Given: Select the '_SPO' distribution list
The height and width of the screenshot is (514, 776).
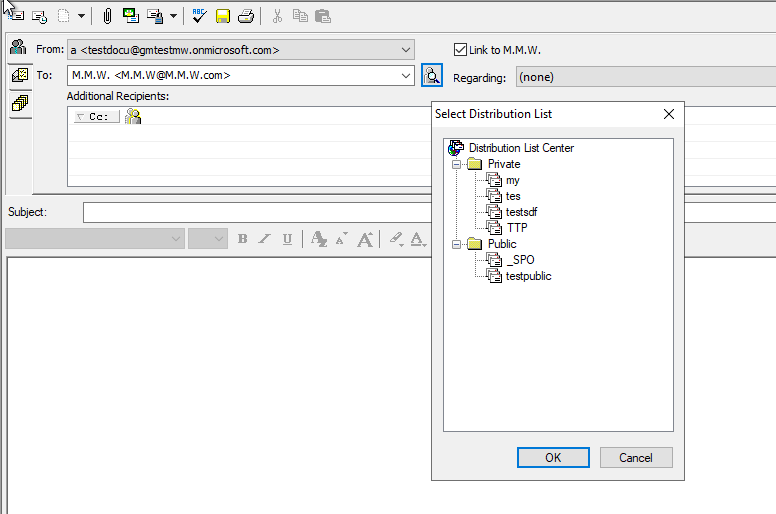Looking at the screenshot, I should [520, 260].
